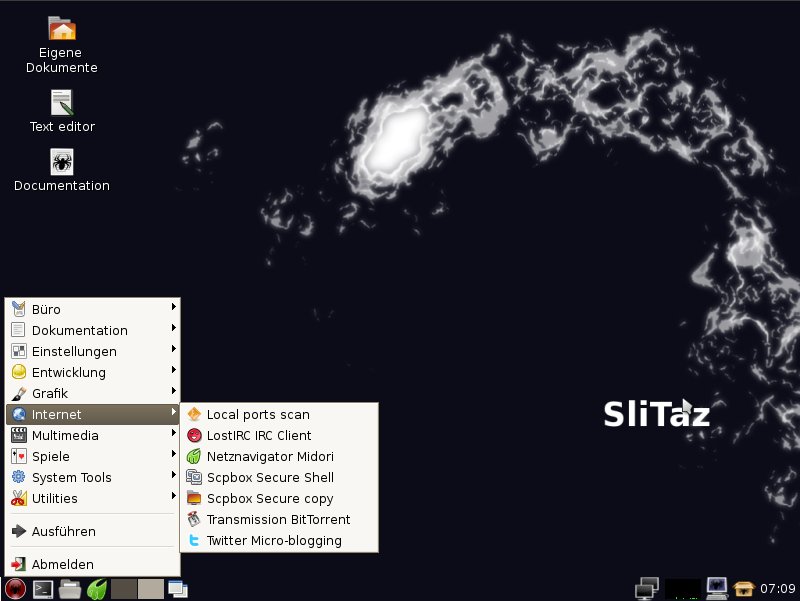Viewport: 800px width, 601px height.
Task: Launch Local ports scan from Internet submenu
Action: pos(279,414)
